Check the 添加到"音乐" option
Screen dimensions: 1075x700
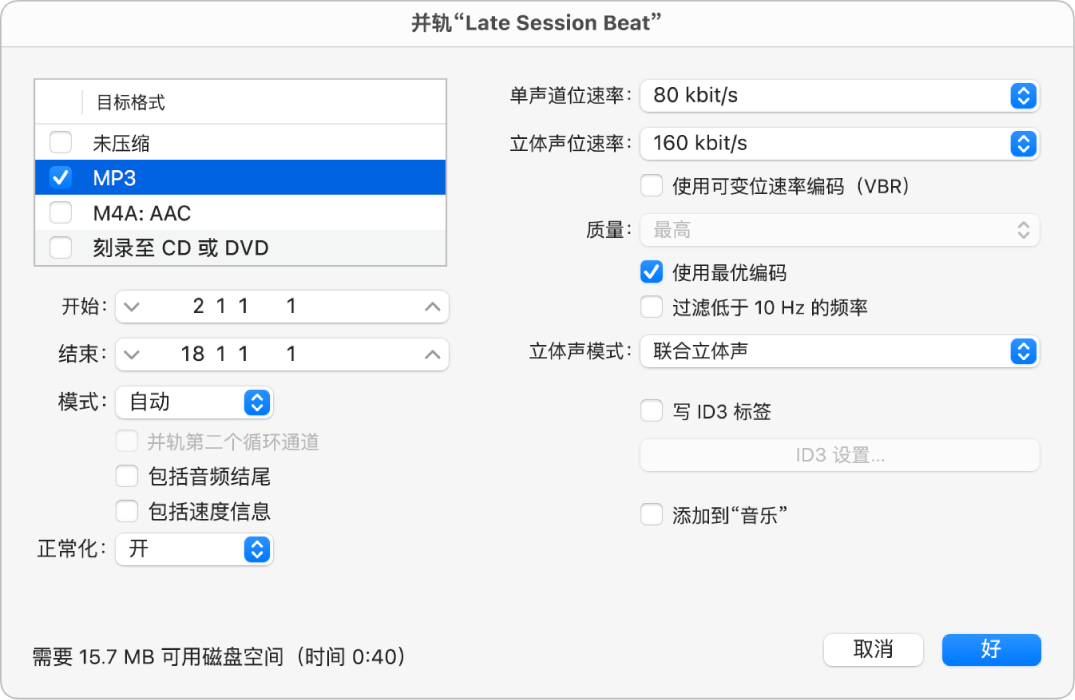(651, 515)
